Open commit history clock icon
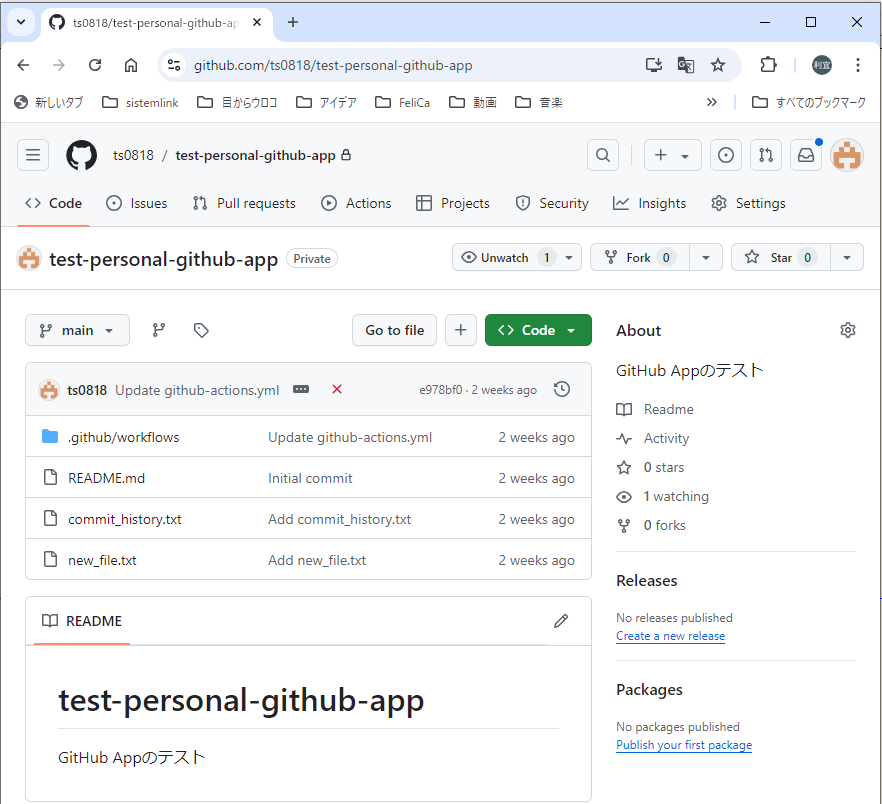 pyautogui.click(x=562, y=389)
